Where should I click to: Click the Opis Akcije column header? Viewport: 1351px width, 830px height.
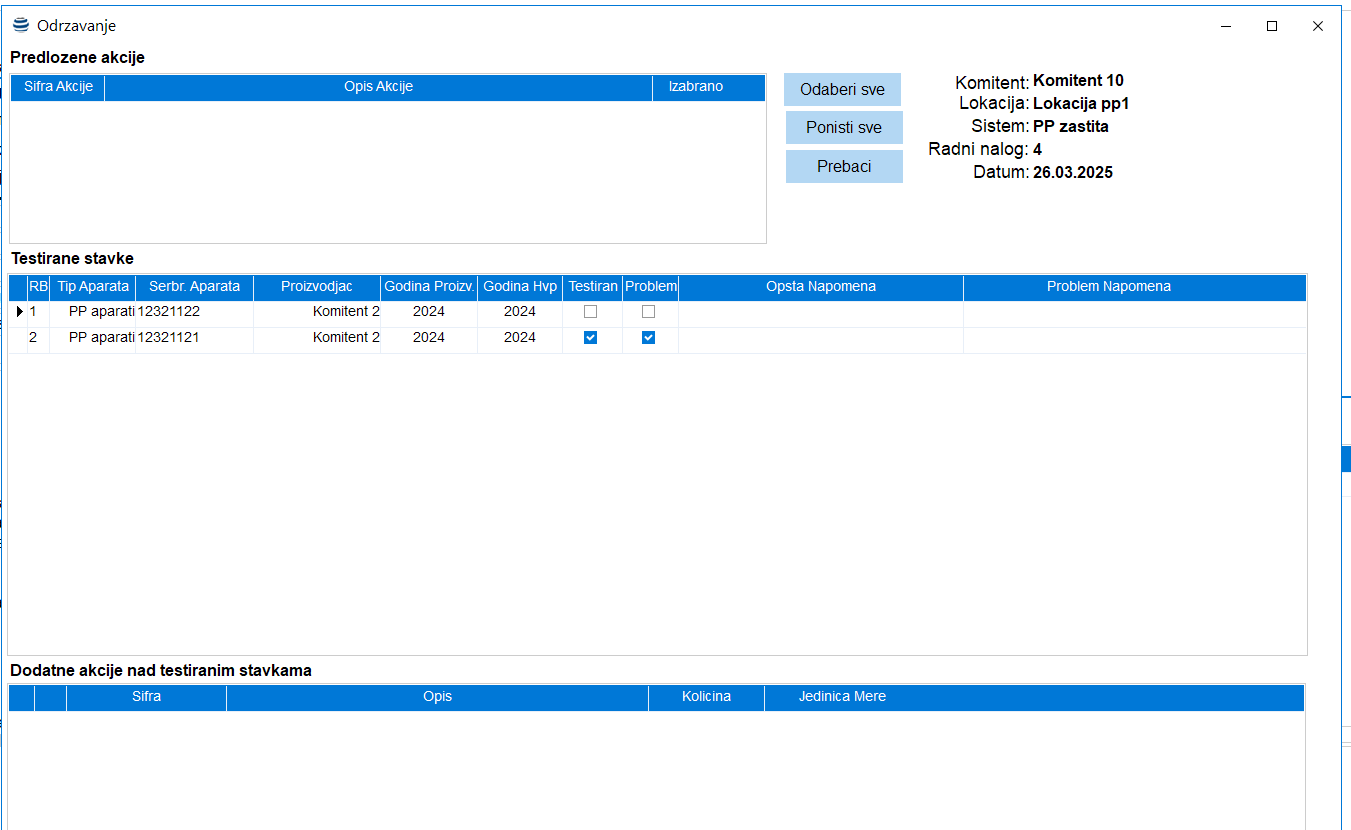[378, 87]
